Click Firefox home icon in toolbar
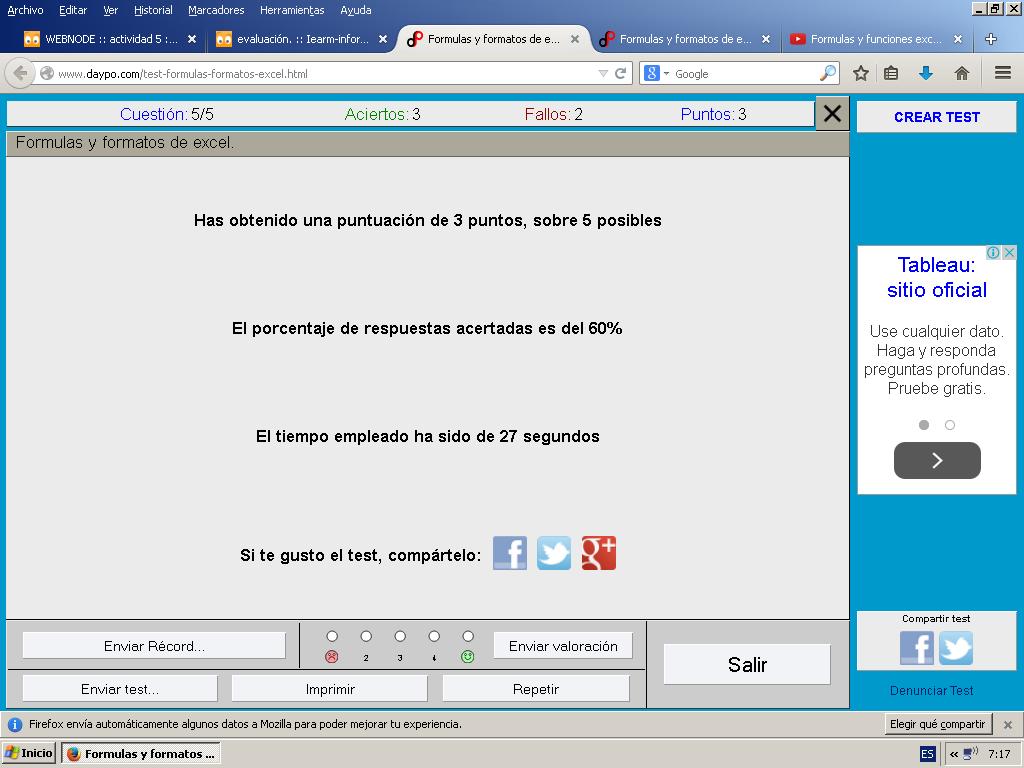Image resolution: width=1024 pixels, height=768 pixels. (x=962, y=73)
